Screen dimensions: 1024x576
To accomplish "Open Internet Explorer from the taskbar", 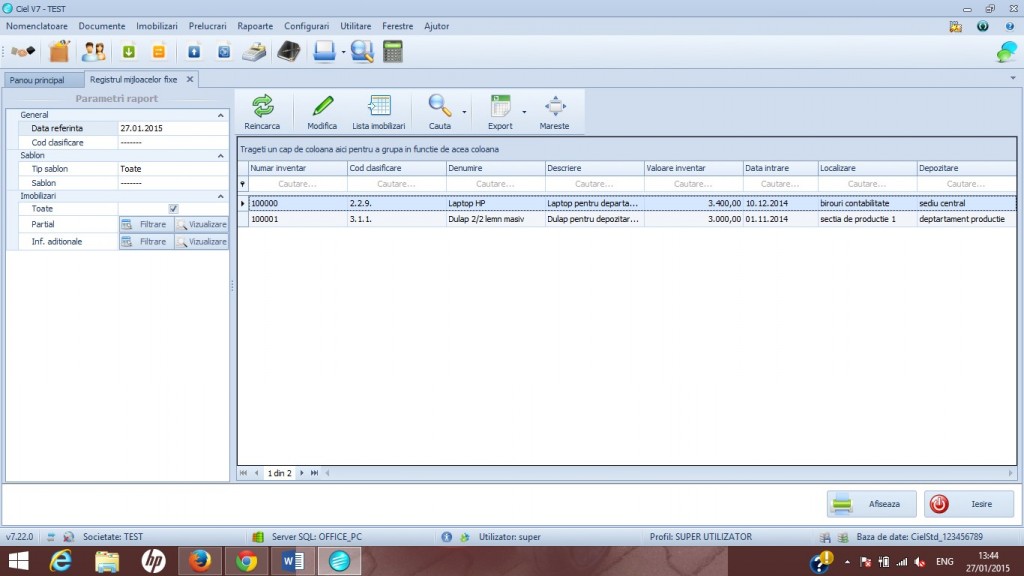I will coord(61,561).
